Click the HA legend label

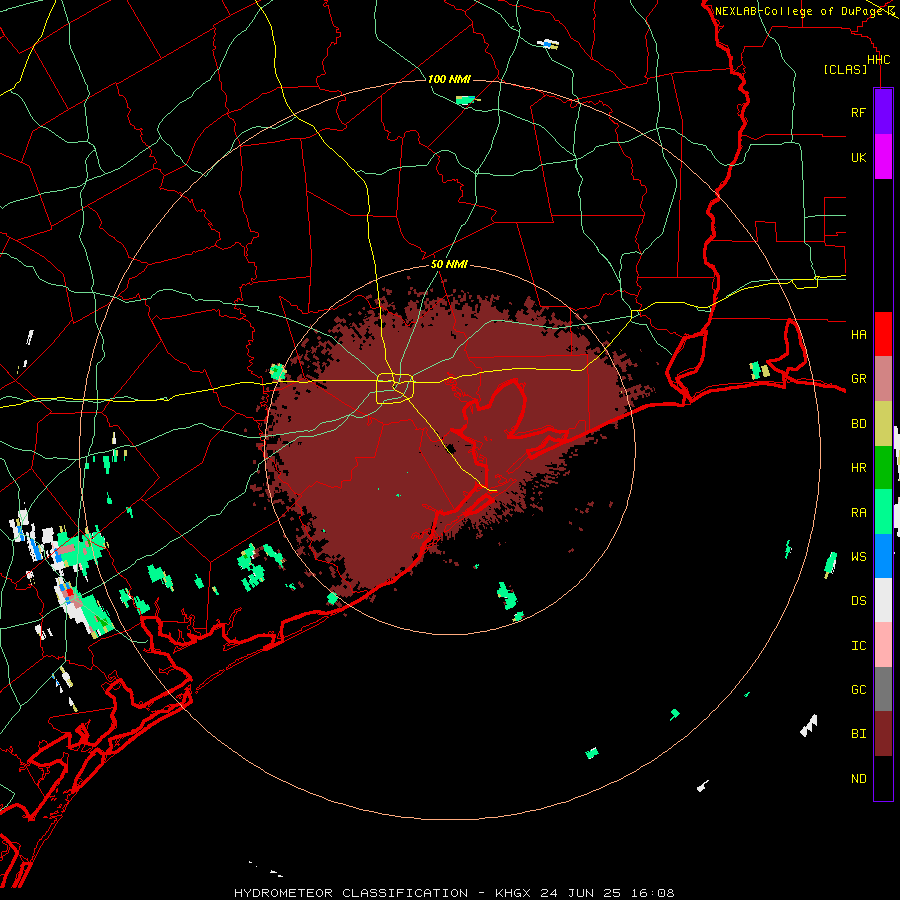click(858, 335)
